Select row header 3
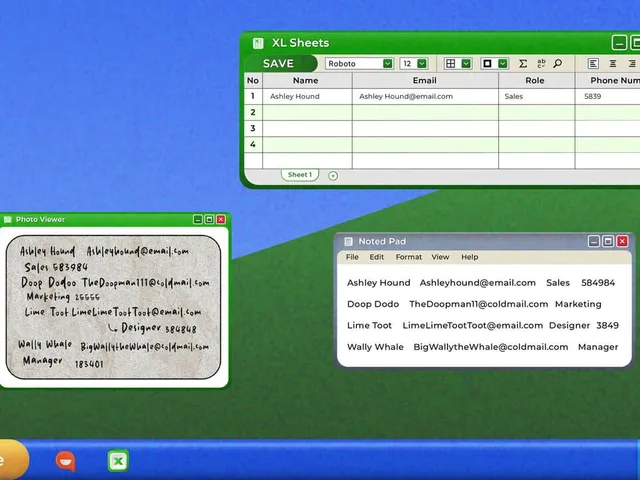 tap(253, 128)
